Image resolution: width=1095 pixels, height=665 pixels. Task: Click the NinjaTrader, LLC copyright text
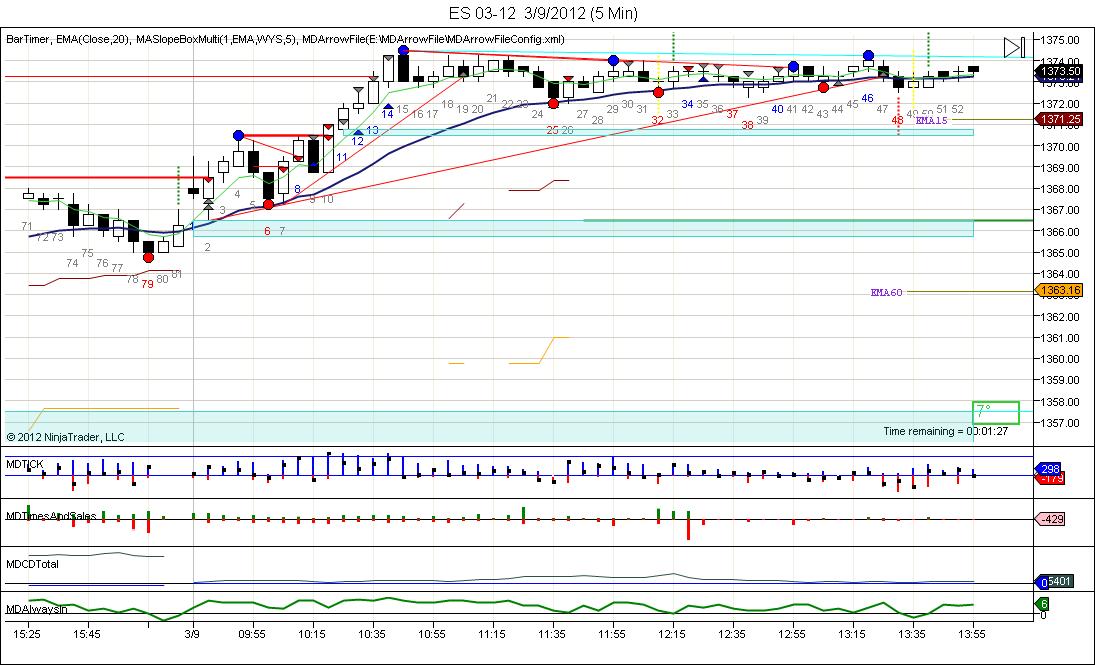[x=66, y=437]
